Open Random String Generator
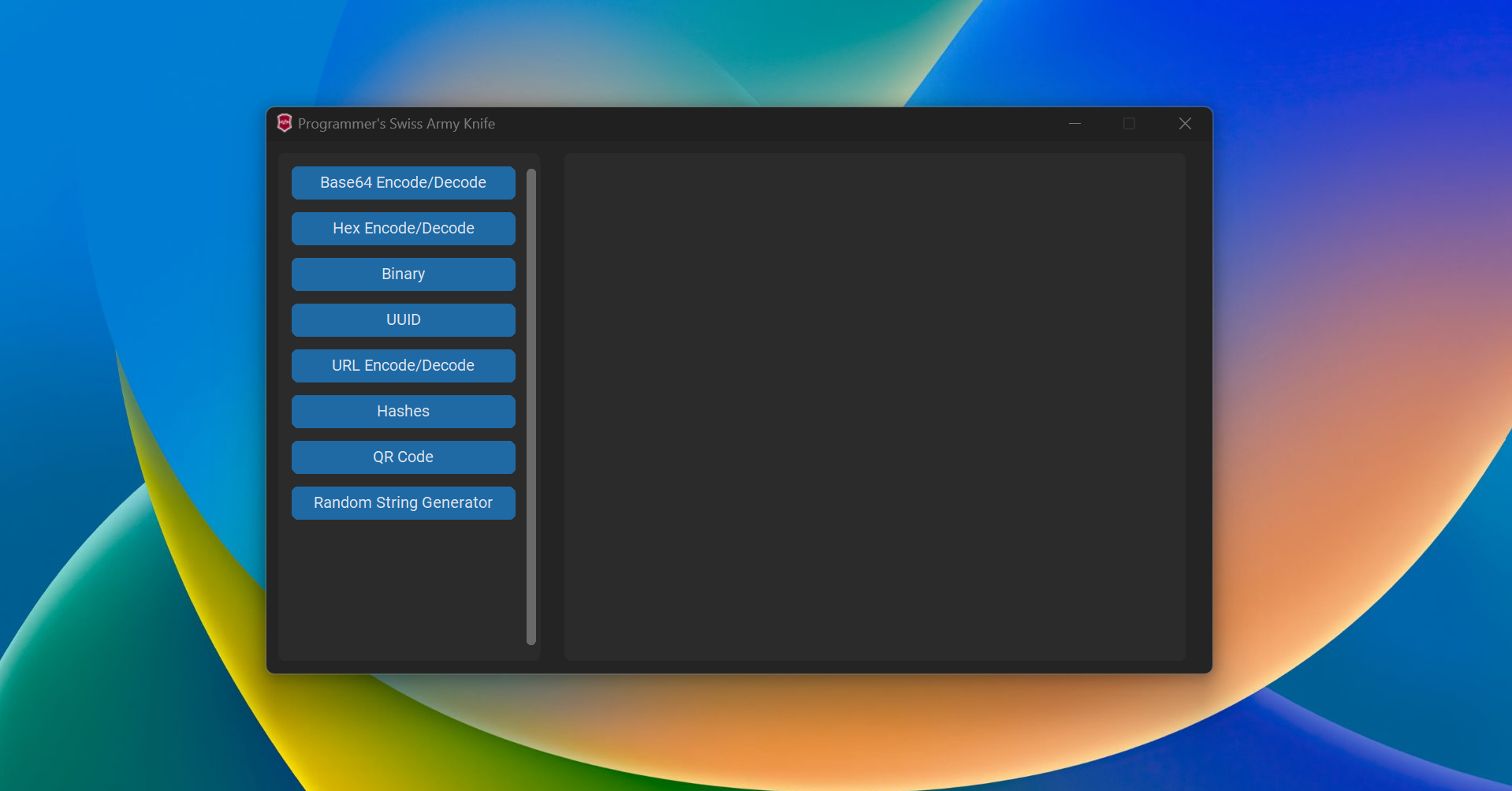This screenshot has height=791, width=1512. pos(403,503)
